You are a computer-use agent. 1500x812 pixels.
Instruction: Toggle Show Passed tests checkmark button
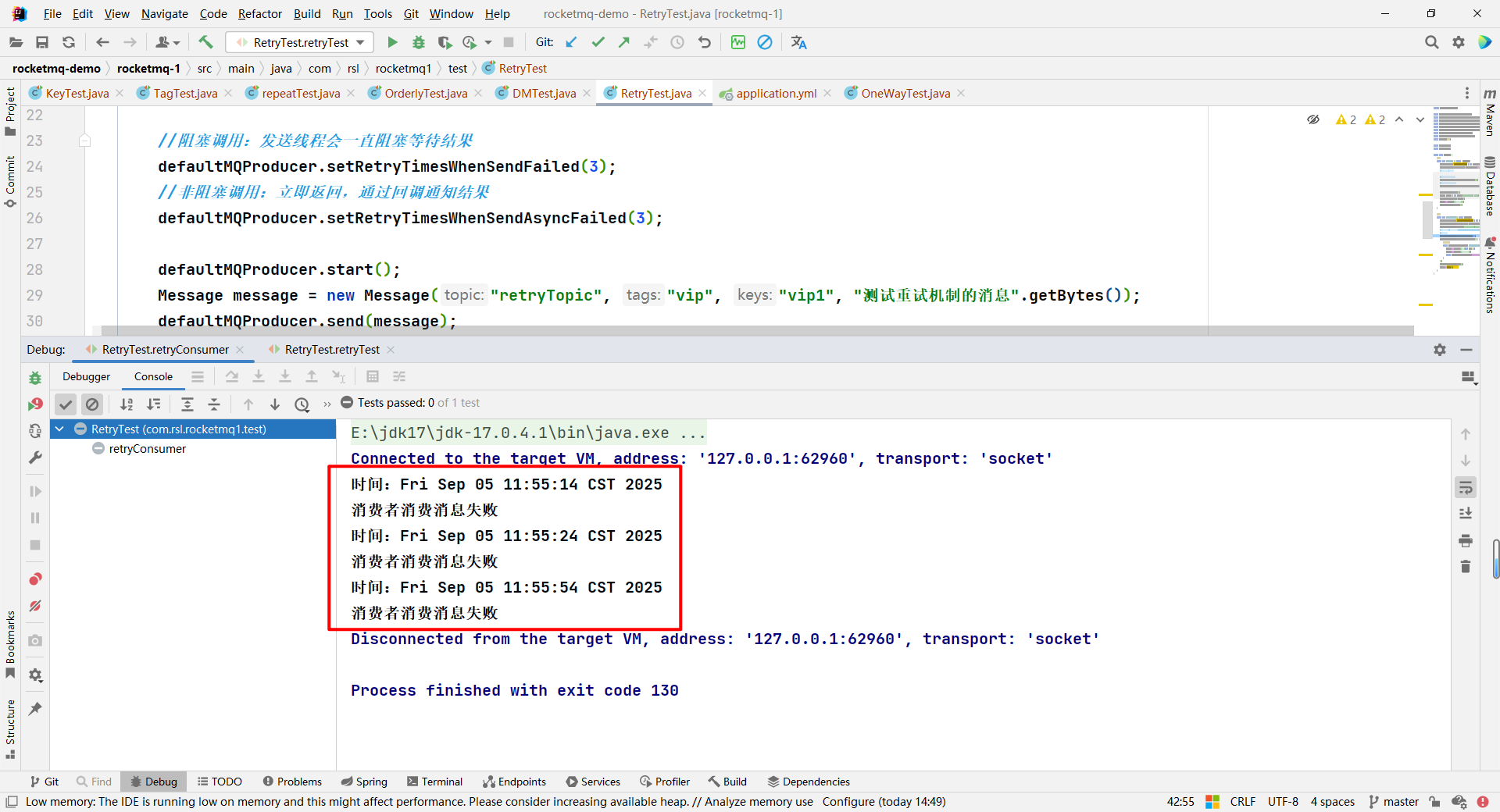tap(66, 404)
